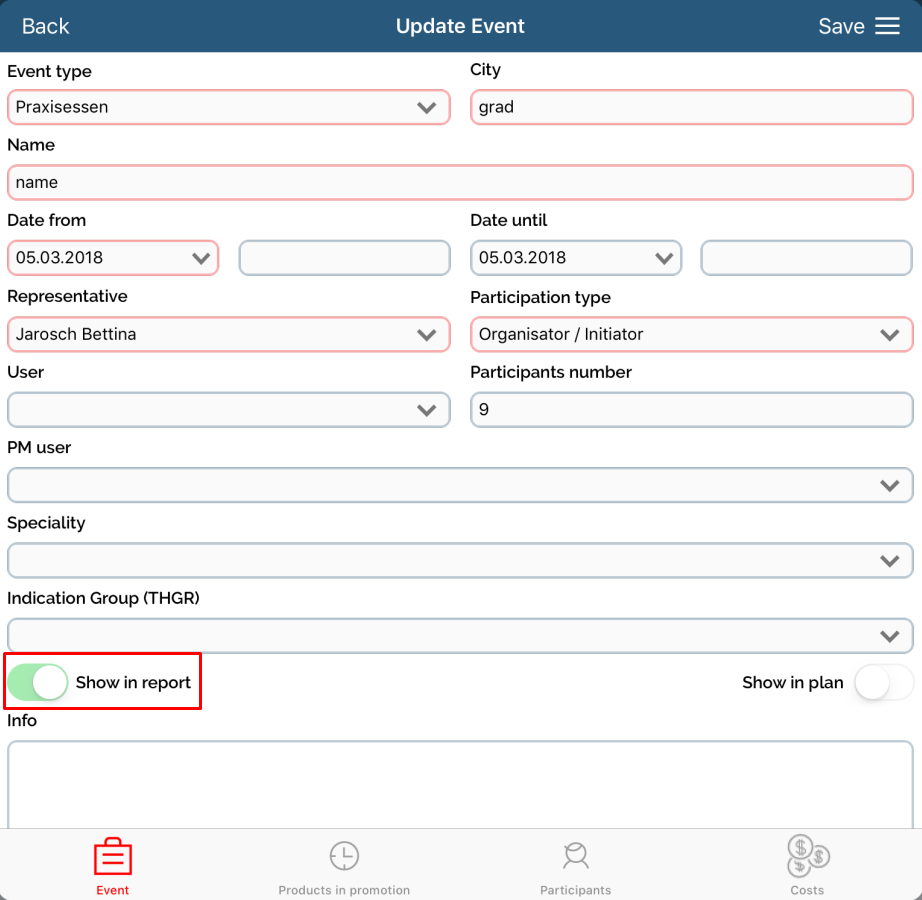The width and height of the screenshot is (922, 900).
Task: Toggle the Show in report switch
Action: pyautogui.click(x=37, y=683)
